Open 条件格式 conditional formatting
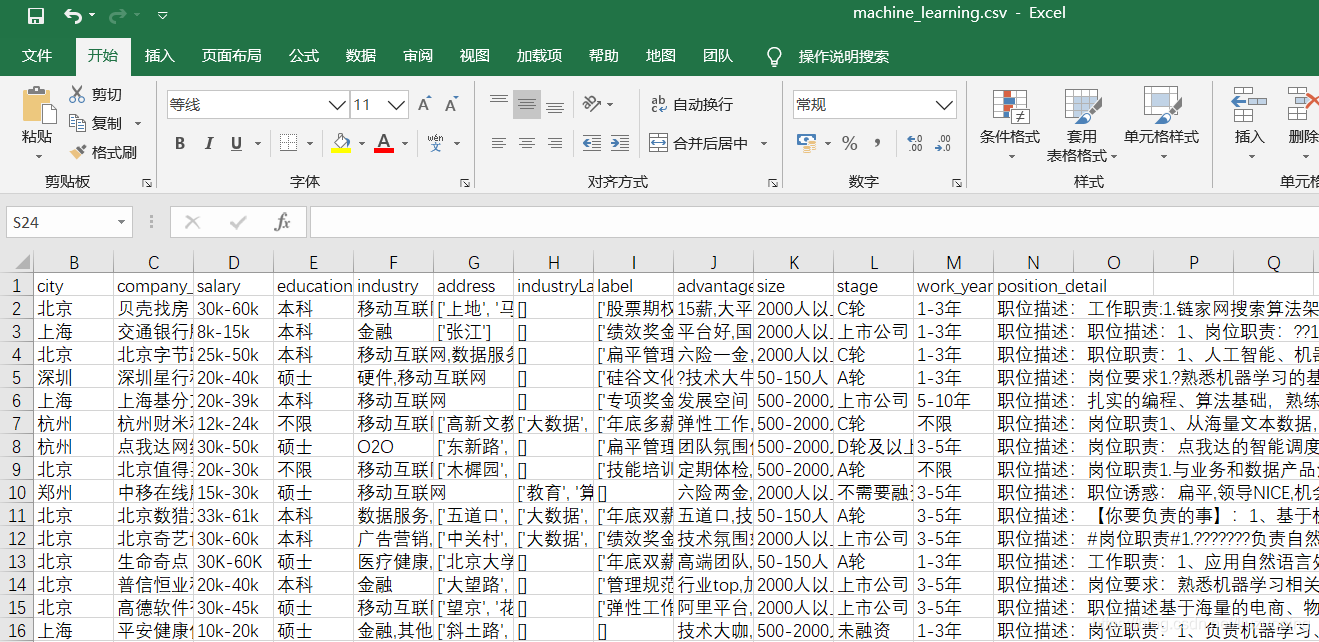1319x642 pixels. (1010, 125)
